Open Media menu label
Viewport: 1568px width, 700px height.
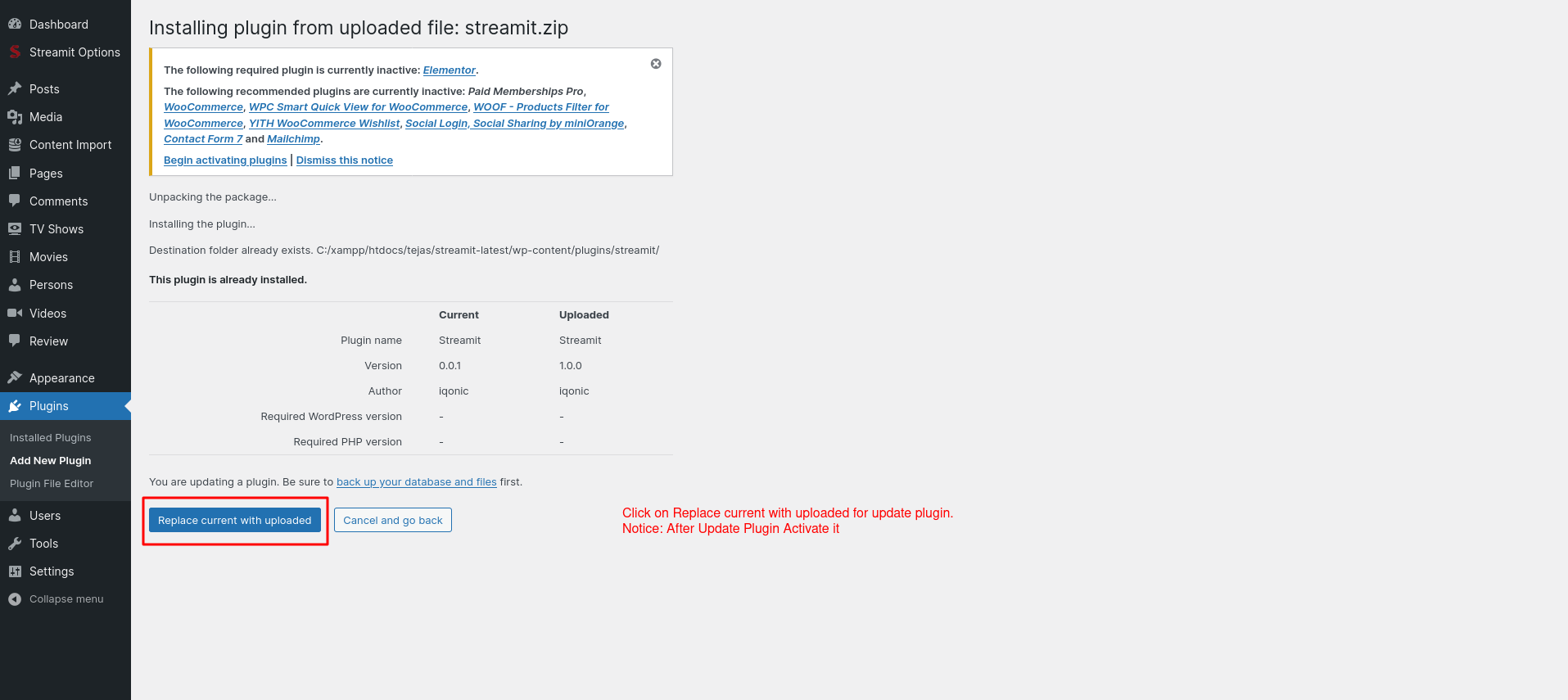click(46, 117)
